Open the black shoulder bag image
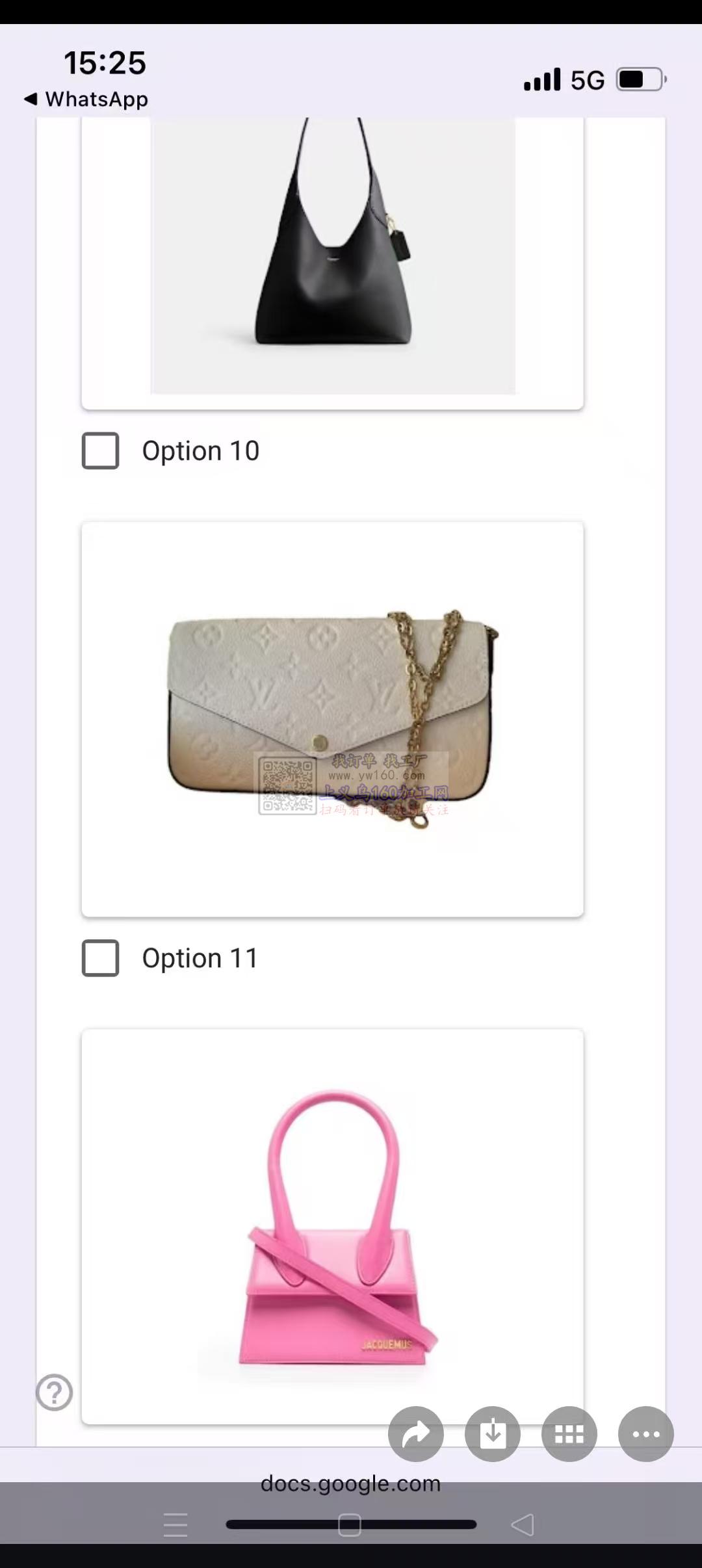Viewport: 702px width, 1568px height. click(333, 254)
